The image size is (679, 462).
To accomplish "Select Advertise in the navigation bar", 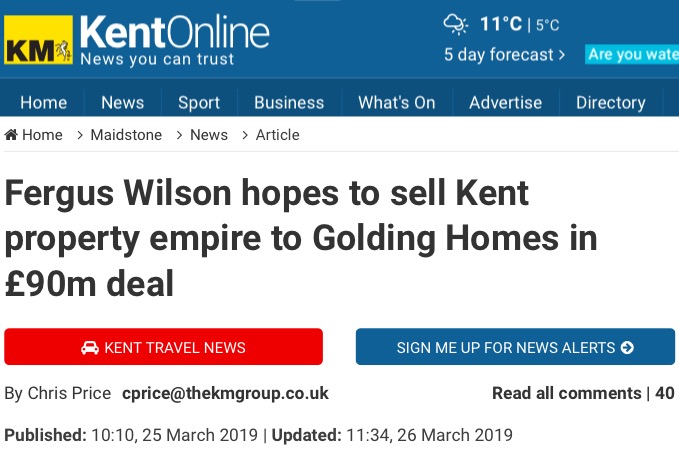I will [505, 102].
